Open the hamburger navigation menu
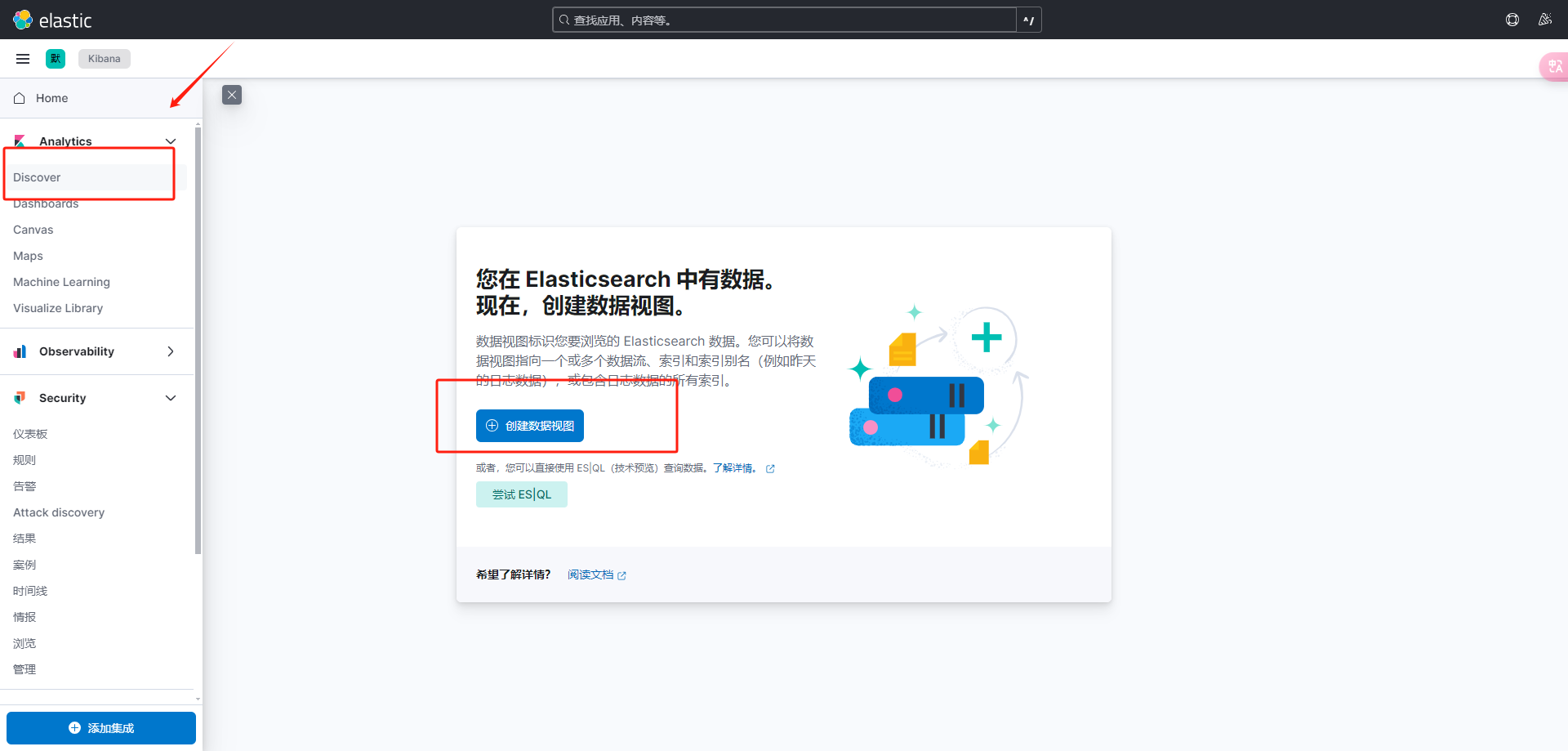 tap(22, 58)
